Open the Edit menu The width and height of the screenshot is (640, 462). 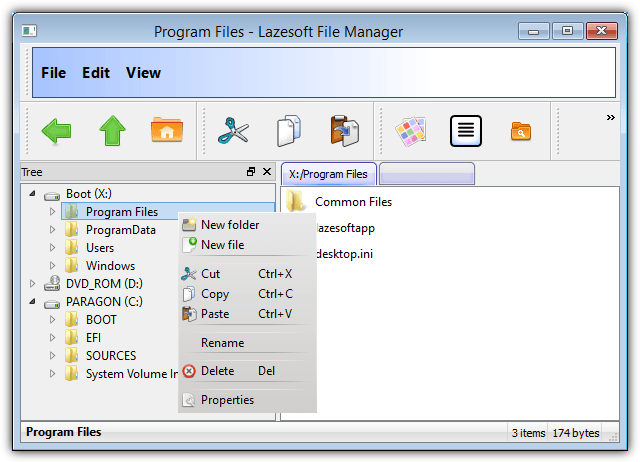[x=96, y=73]
